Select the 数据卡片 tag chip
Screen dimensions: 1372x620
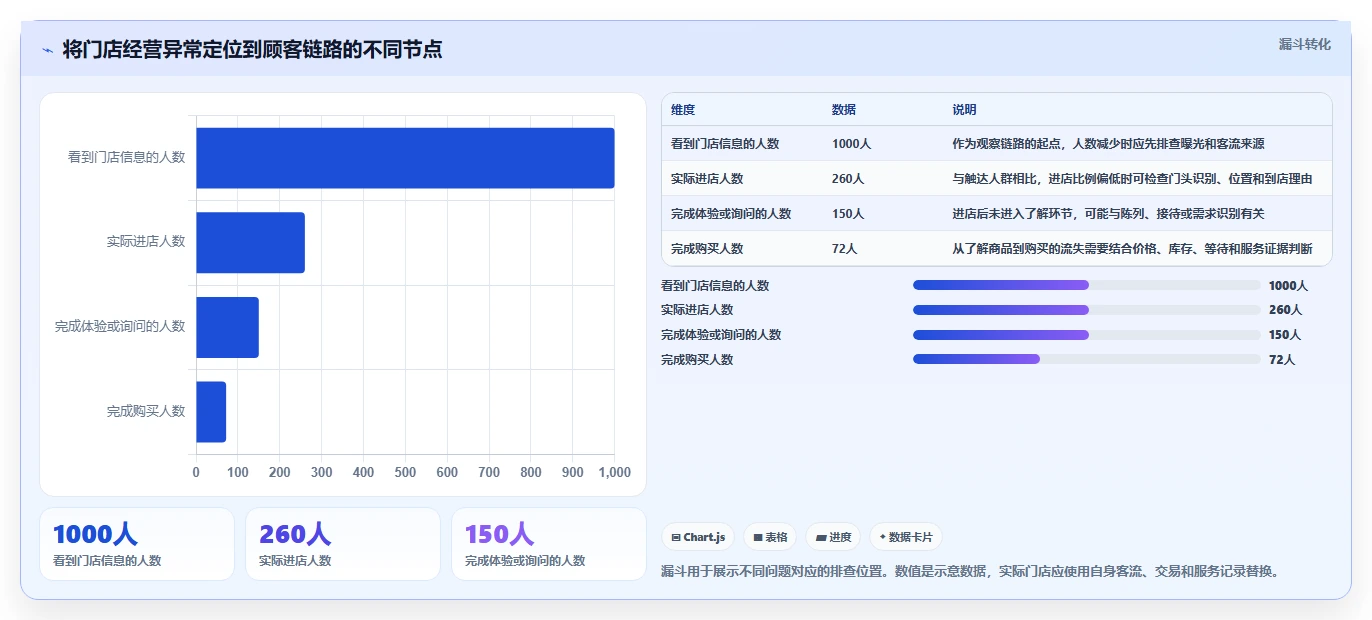[x=905, y=537]
